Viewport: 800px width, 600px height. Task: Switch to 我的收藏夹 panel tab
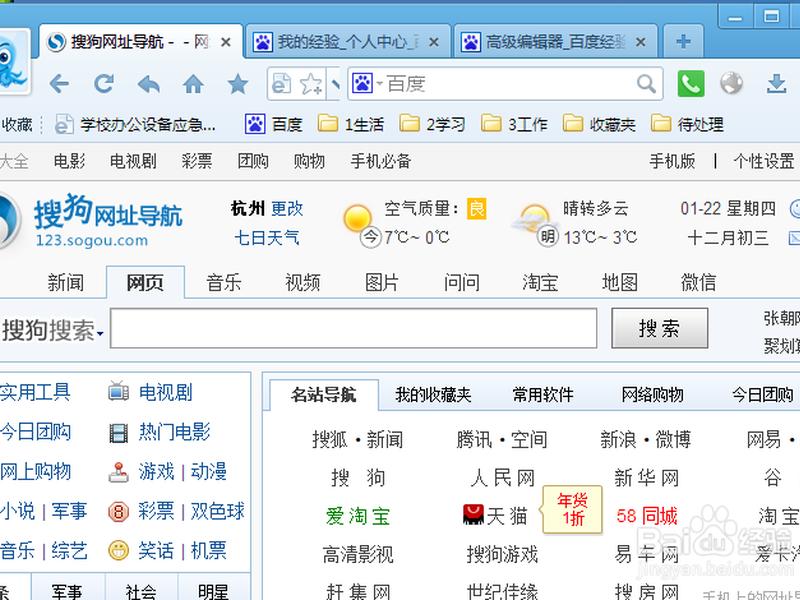[x=433, y=394]
